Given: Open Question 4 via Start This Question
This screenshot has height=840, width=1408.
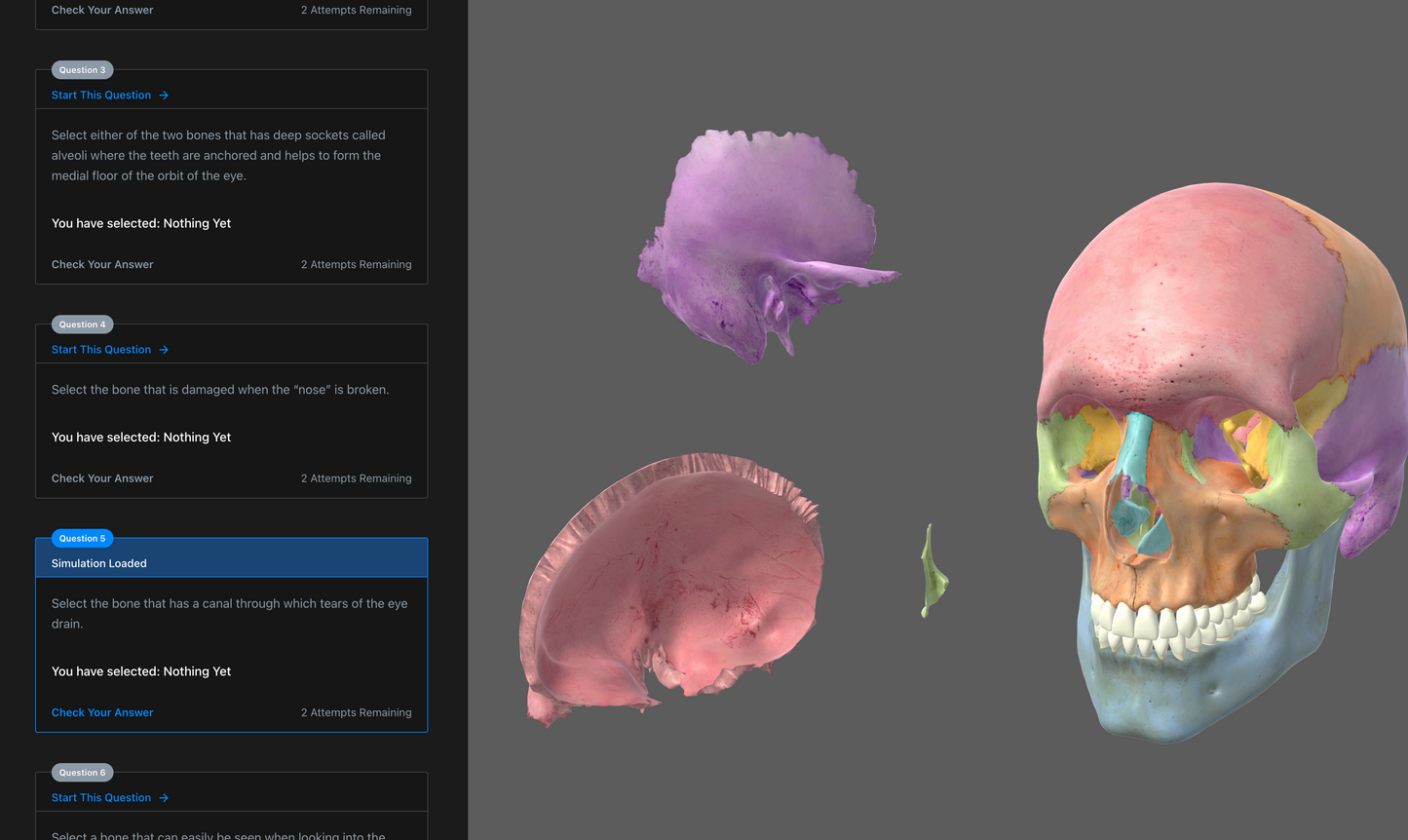Looking at the screenshot, I should pos(101,349).
